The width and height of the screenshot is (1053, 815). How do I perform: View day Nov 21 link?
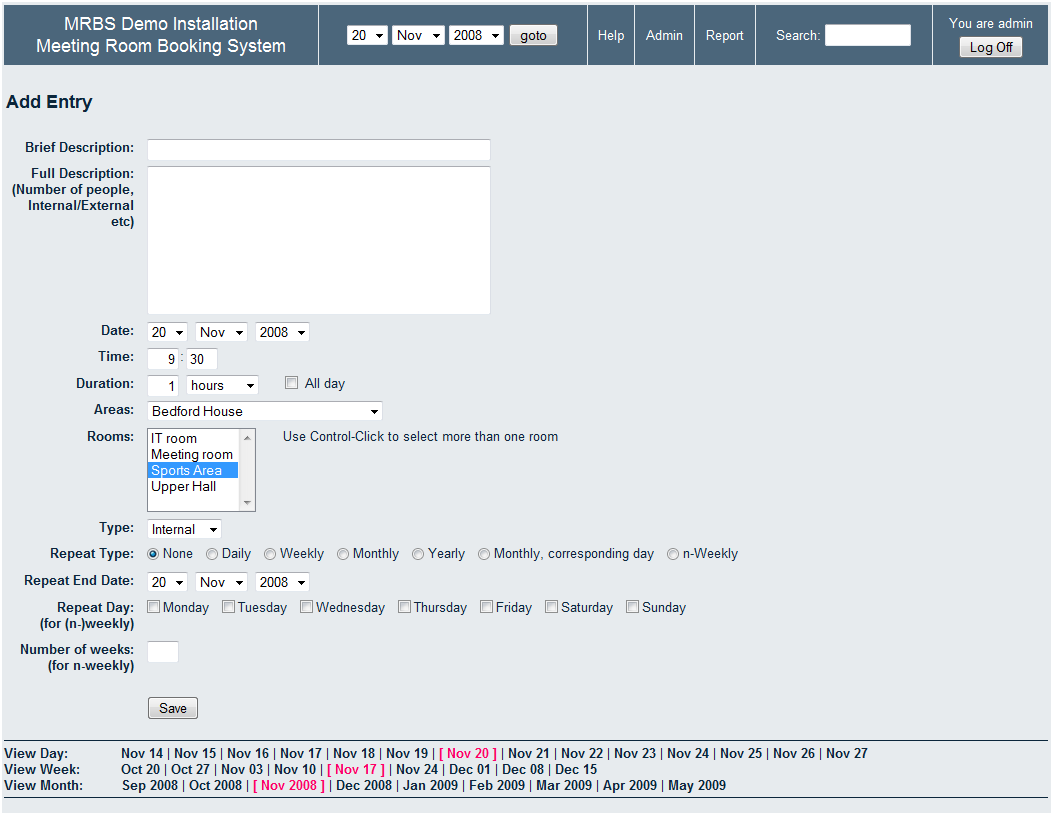528,753
